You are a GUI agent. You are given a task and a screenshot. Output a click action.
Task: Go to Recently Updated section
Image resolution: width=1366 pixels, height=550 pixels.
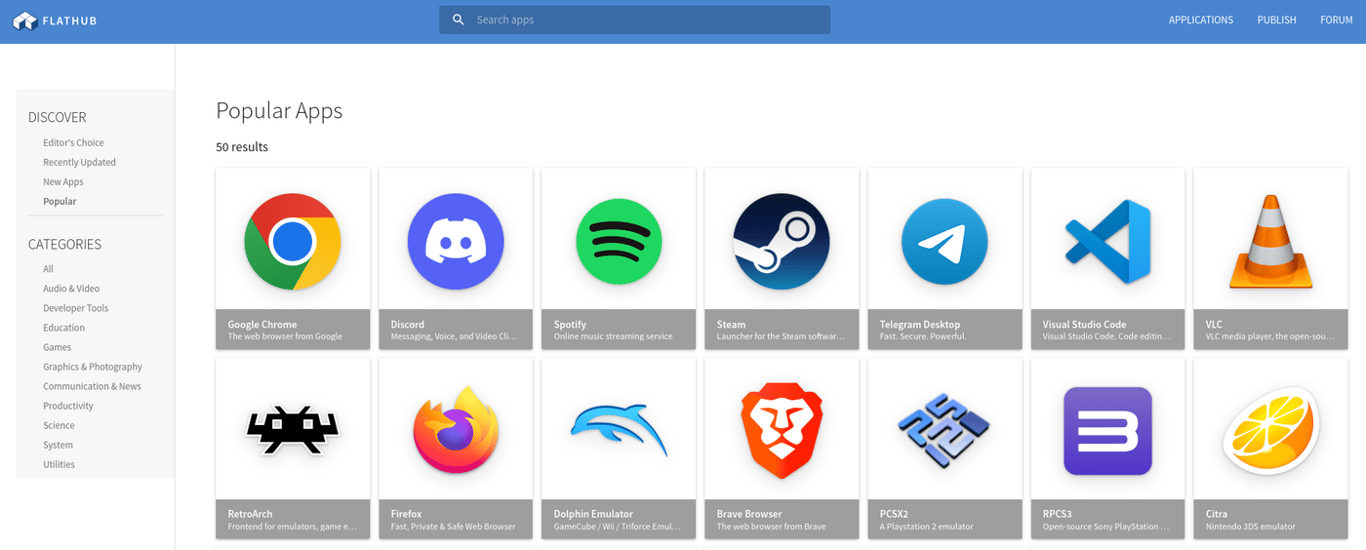(79, 162)
